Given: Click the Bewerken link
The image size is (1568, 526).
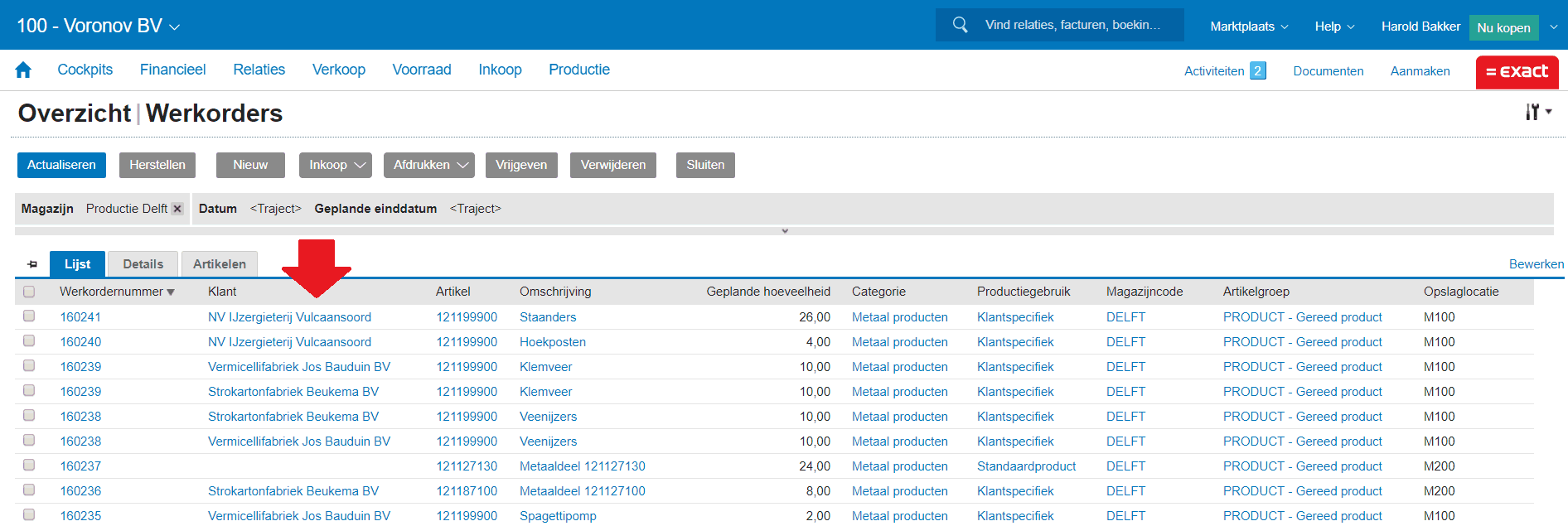Looking at the screenshot, I should tap(1536, 264).
